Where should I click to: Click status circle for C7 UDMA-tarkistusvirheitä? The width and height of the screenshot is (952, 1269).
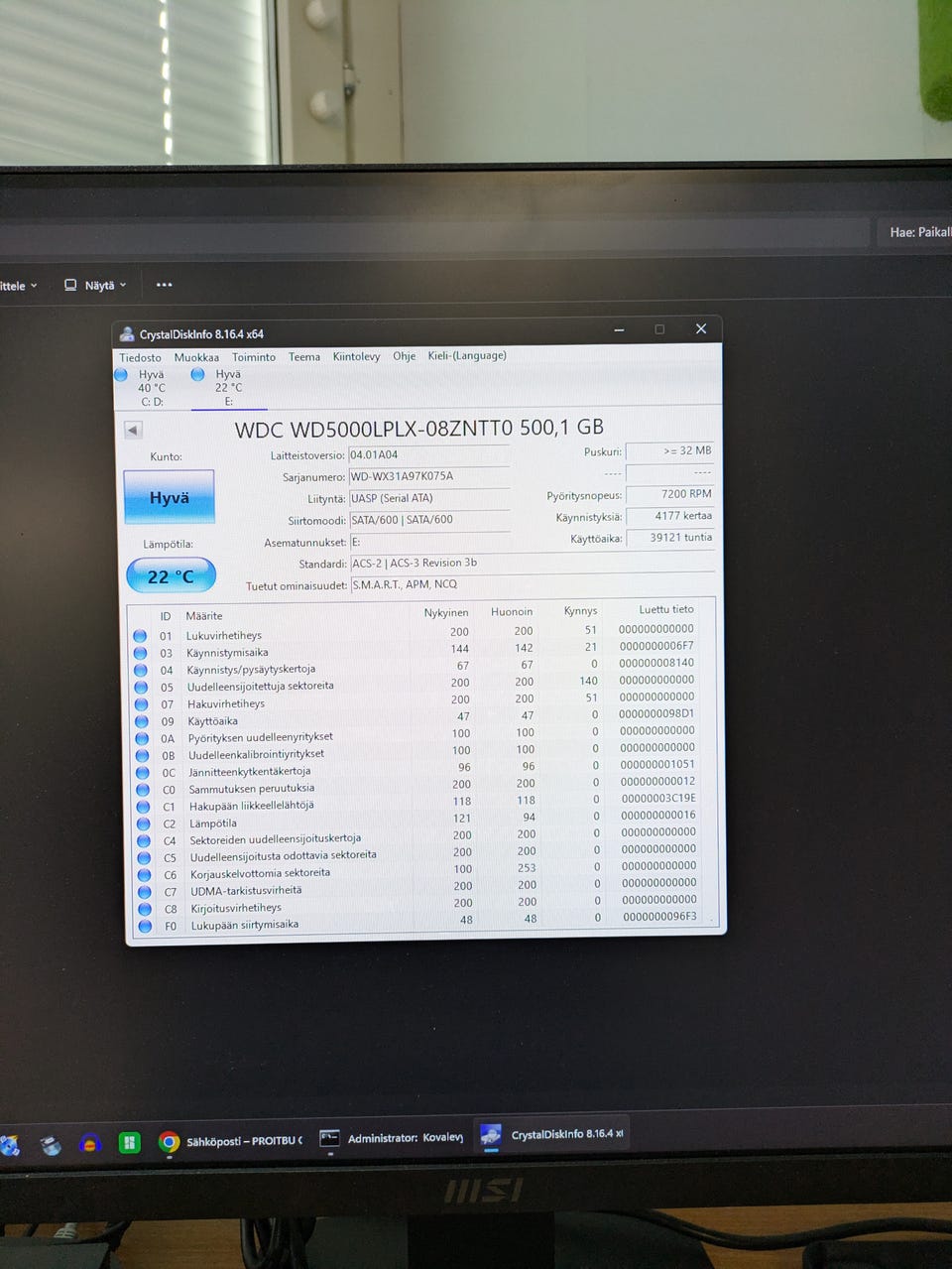point(145,892)
